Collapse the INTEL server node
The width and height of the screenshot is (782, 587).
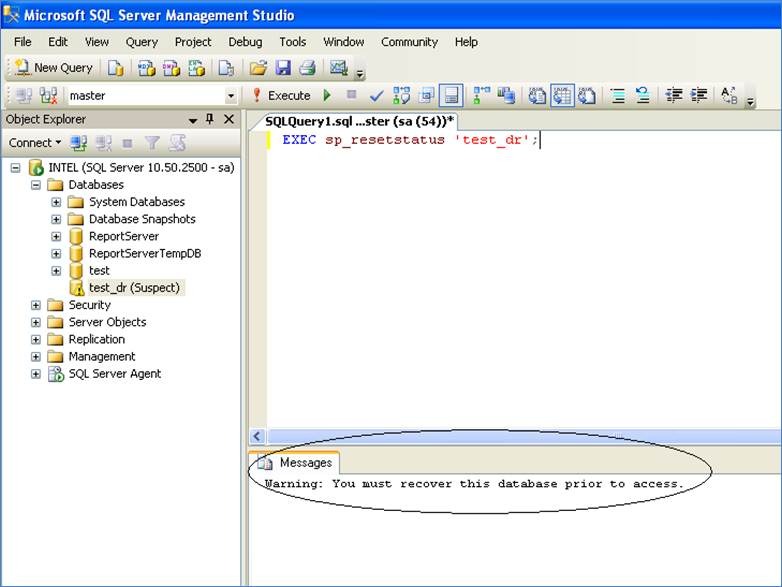coord(15,168)
